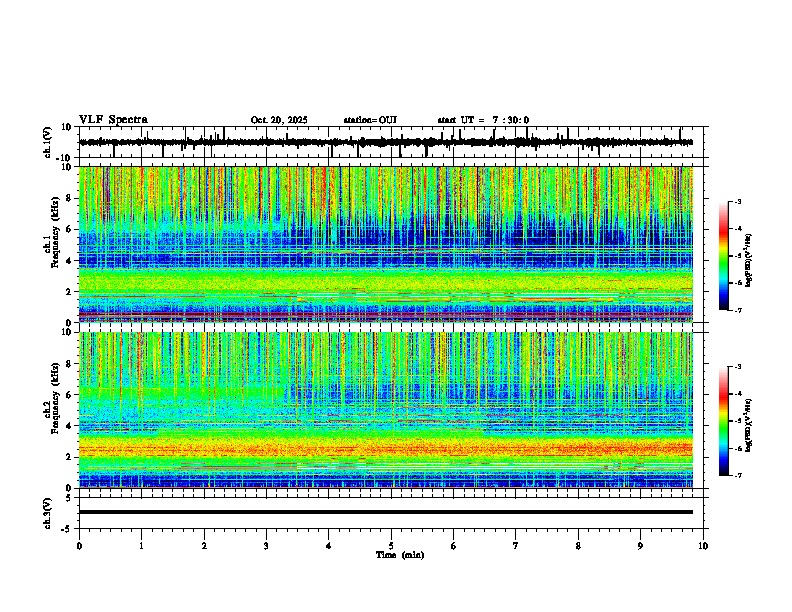This screenshot has height=612, width=792.
Task: Click time axis tick label "0"
Action: pyautogui.click(x=79, y=546)
